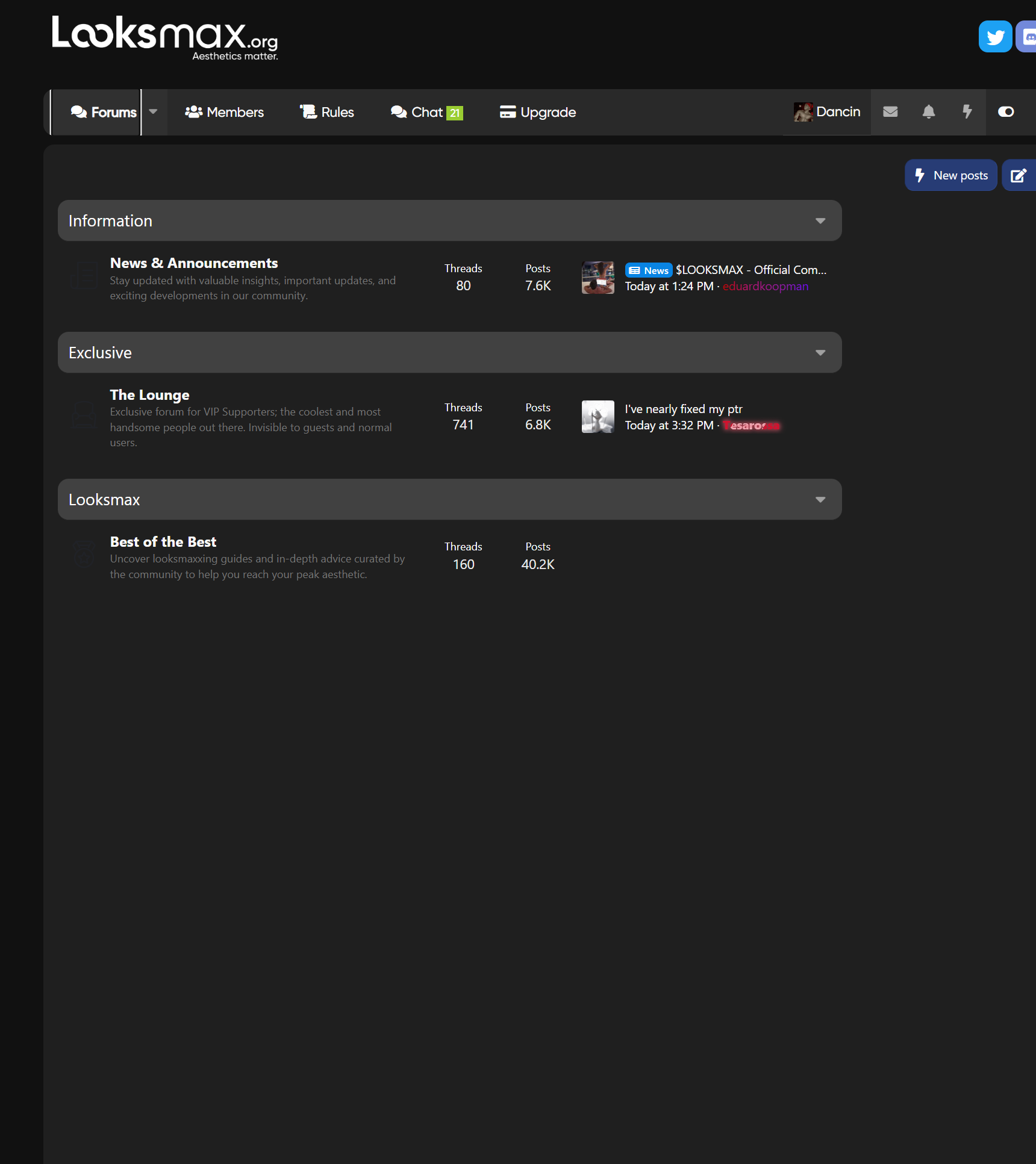The height and width of the screenshot is (1164, 1036).
Task: Open the Forums dropdown arrow
Action: [x=153, y=112]
